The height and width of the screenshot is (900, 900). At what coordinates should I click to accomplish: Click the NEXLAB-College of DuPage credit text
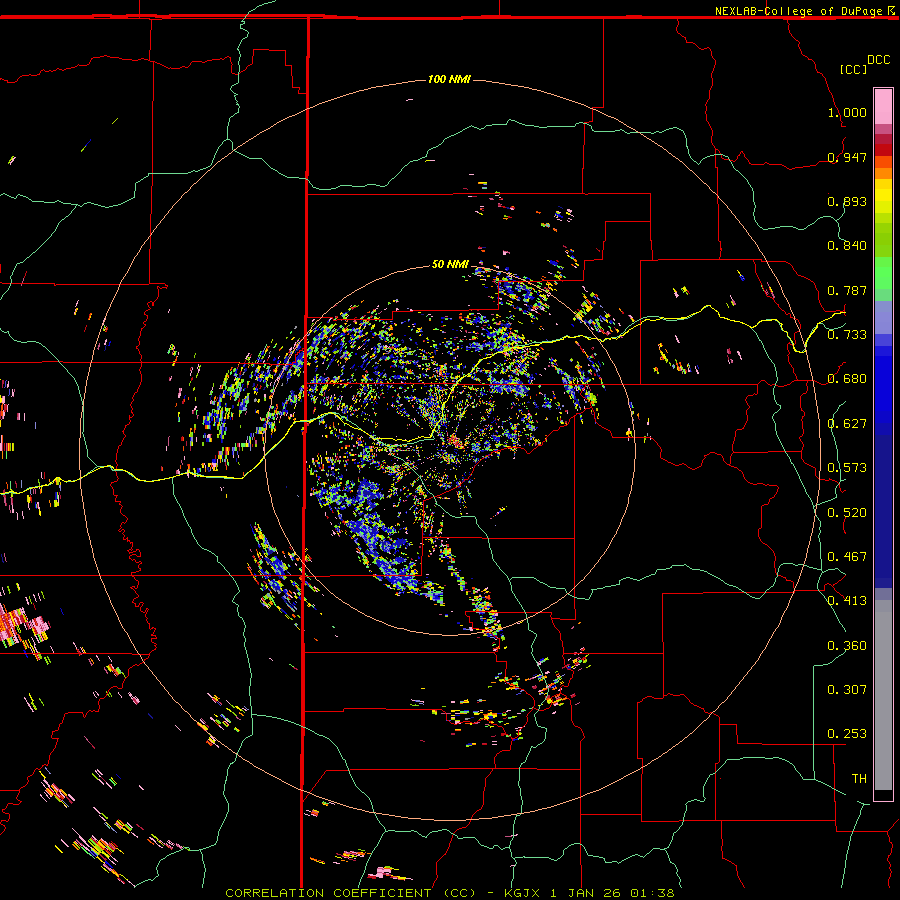[798, 11]
